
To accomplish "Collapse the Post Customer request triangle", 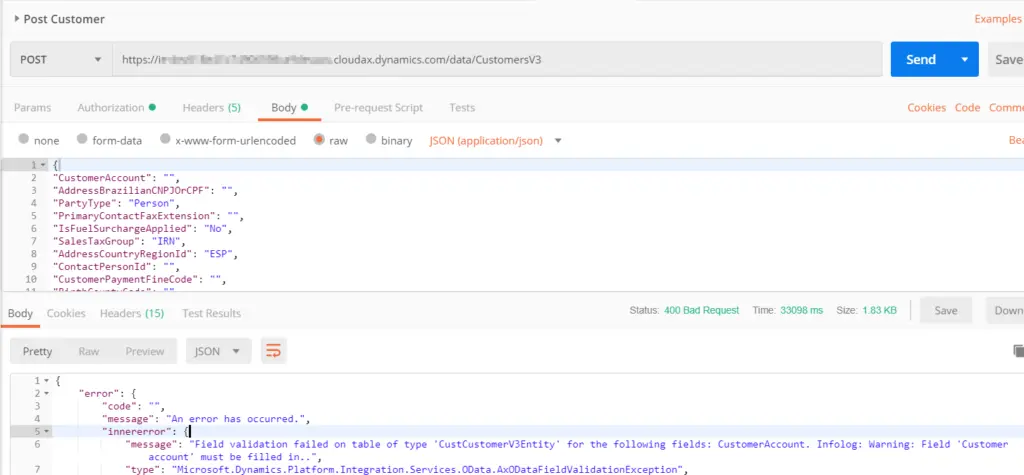I will tap(16, 19).
